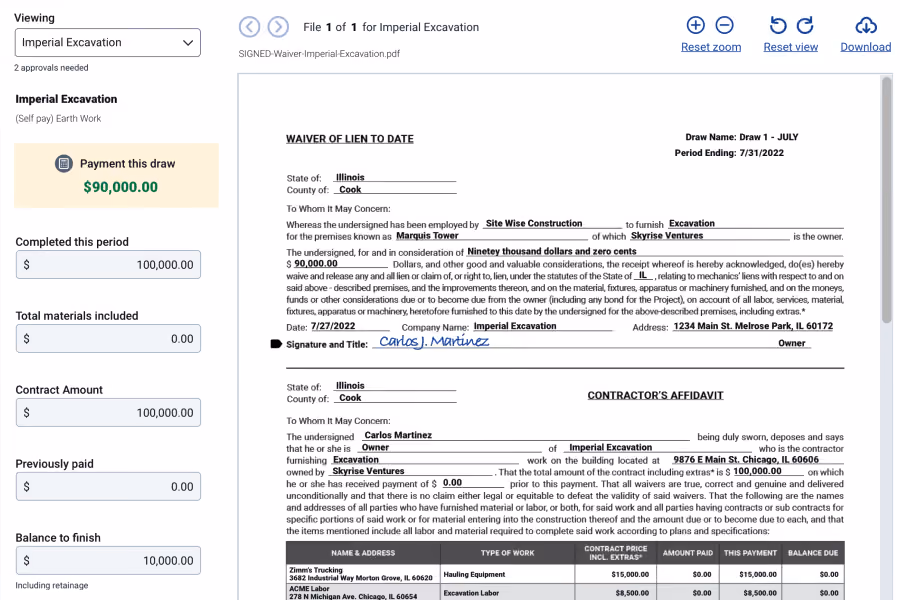Click the 'Period Ending: 7/31/2022' text

pyautogui.click(x=729, y=153)
